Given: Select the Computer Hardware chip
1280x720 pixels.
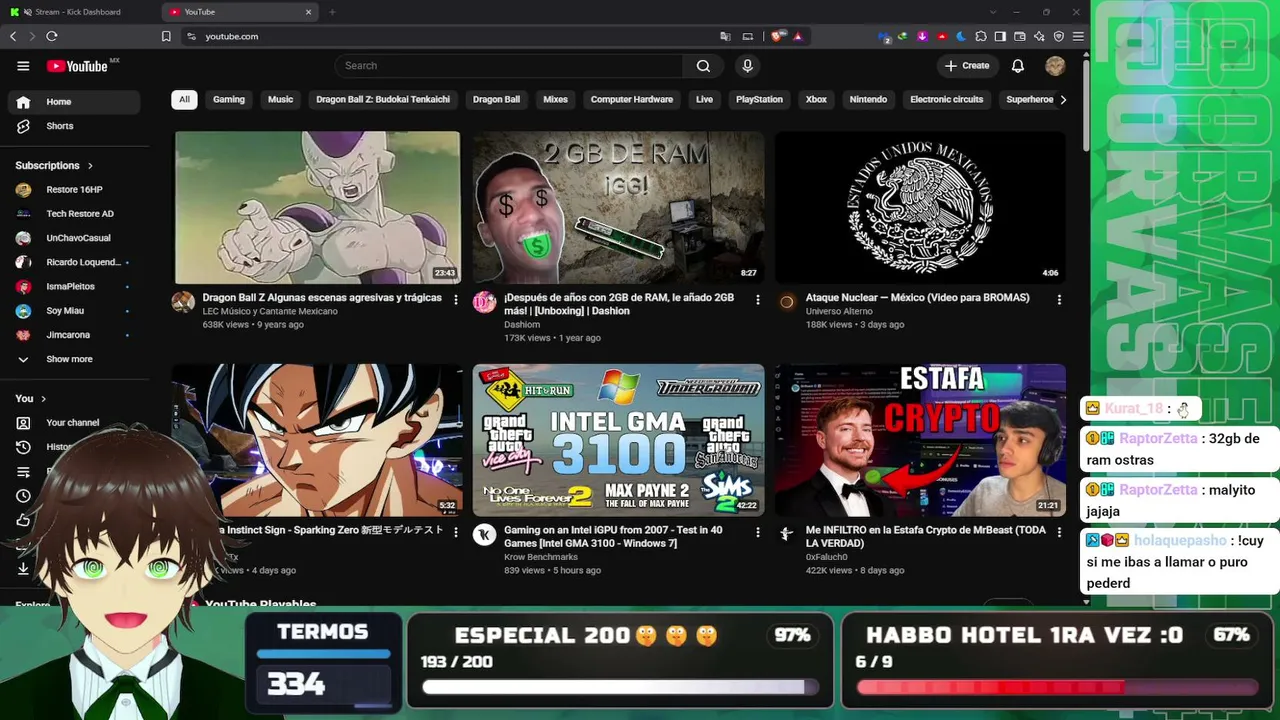Looking at the screenshot, I should tap(632, 100).
